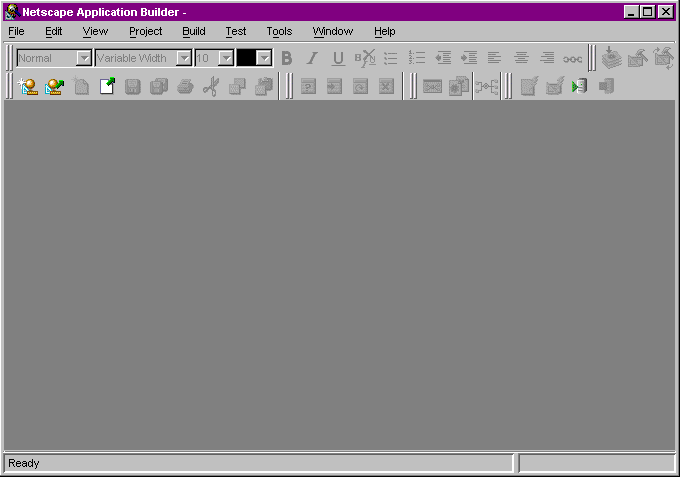Click the increase indent button
This screenshot has height=477, width=680.
469,58
